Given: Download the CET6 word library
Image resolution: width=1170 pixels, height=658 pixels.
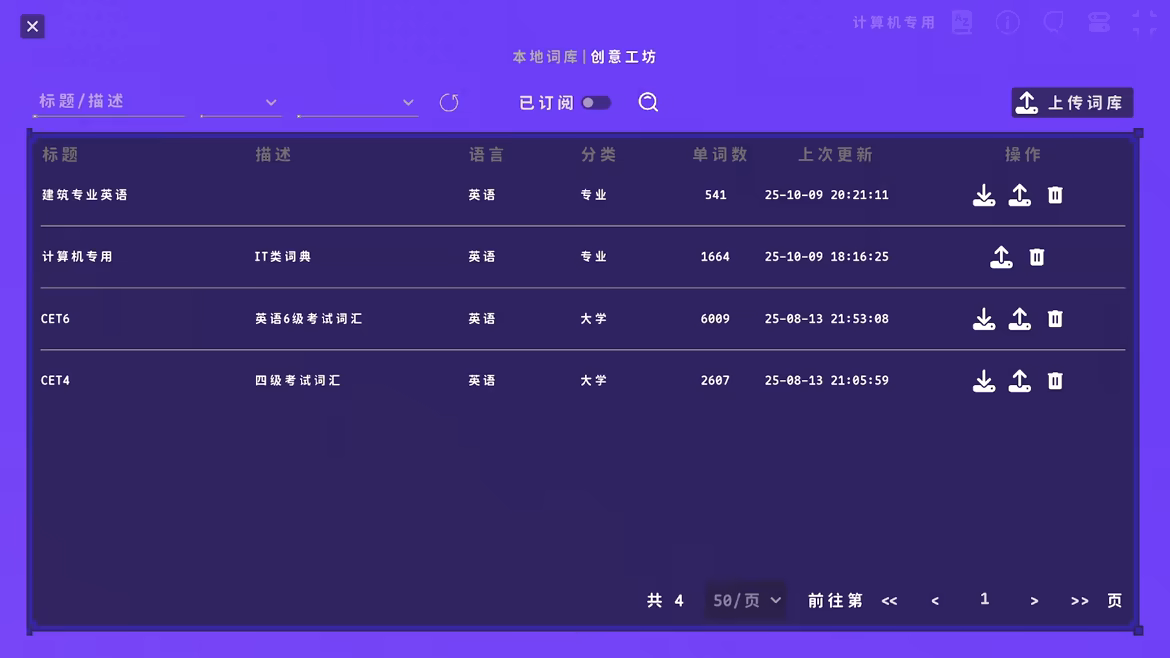Looking at the screenshot, I should tap(984, 318).
